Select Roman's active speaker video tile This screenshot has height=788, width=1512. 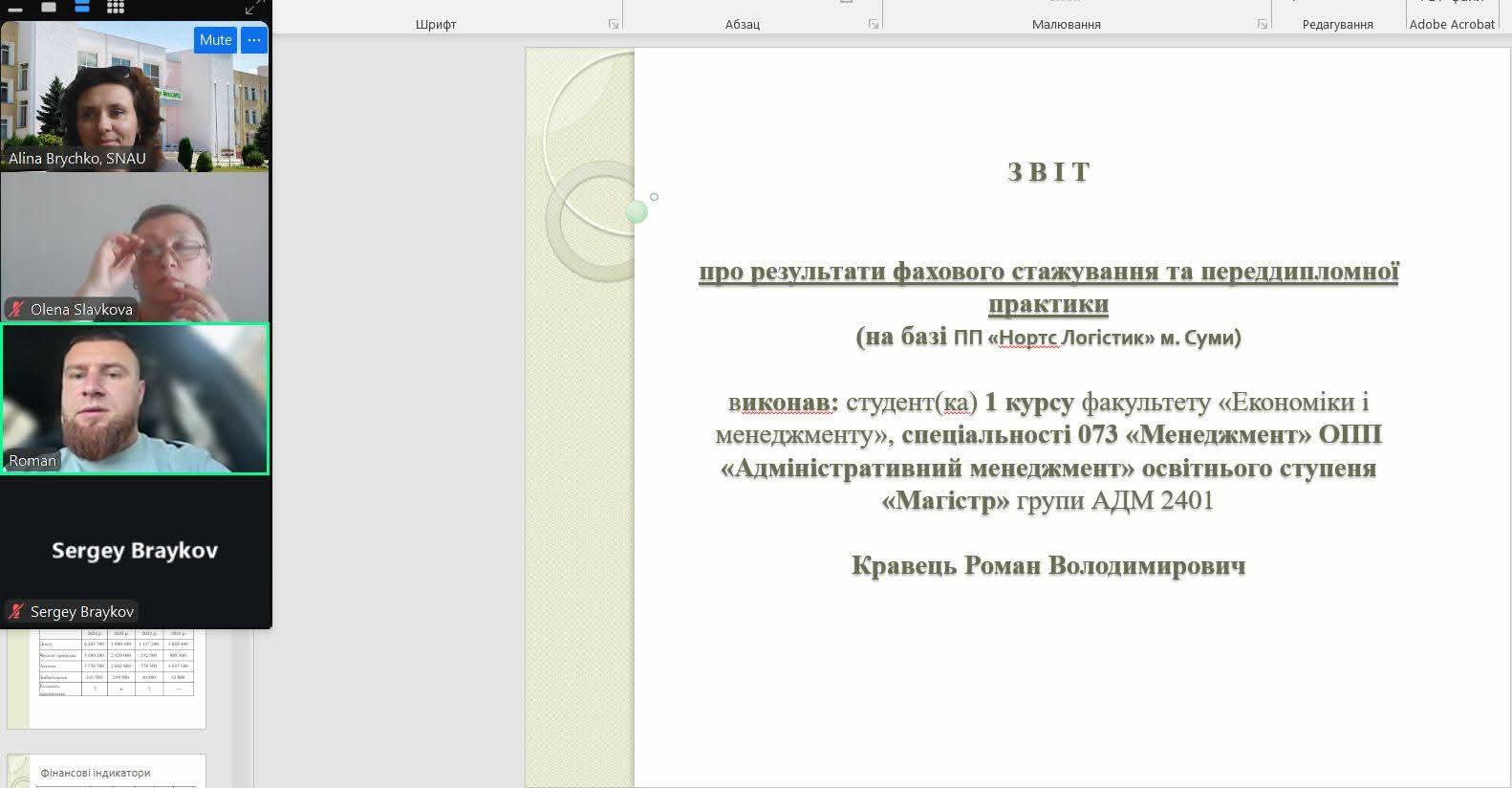point(135,397)
